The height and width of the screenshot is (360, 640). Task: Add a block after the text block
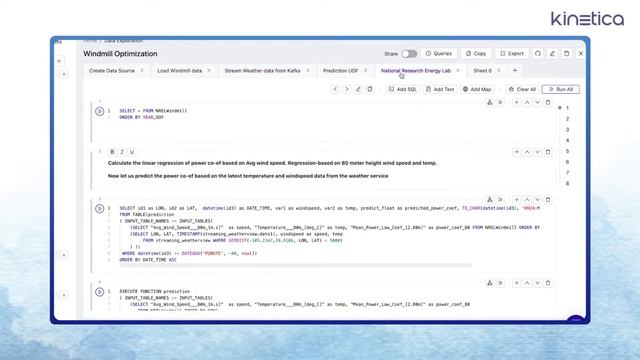point(516,152)
